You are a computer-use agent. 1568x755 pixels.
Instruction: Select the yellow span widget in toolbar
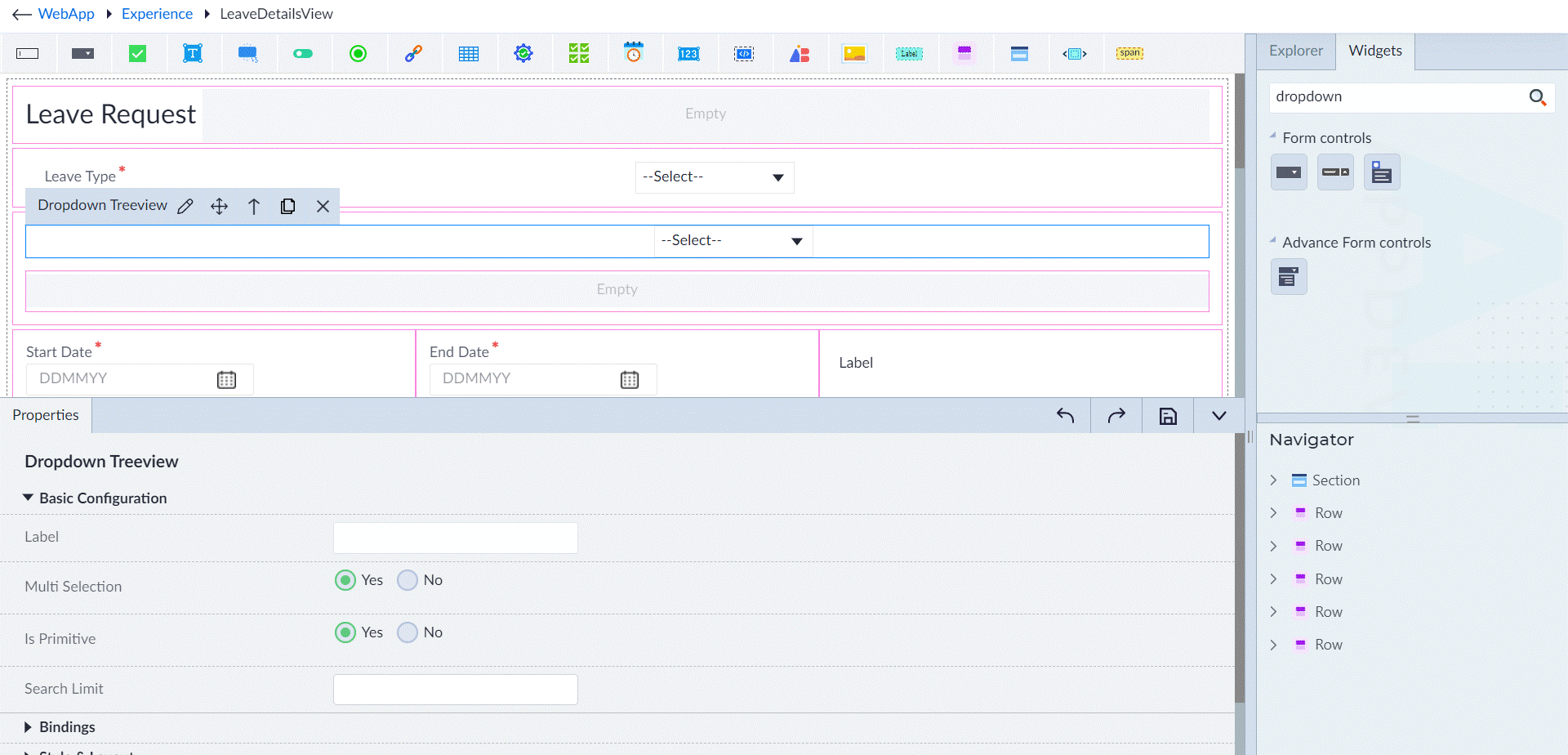tap(1130, 54)
